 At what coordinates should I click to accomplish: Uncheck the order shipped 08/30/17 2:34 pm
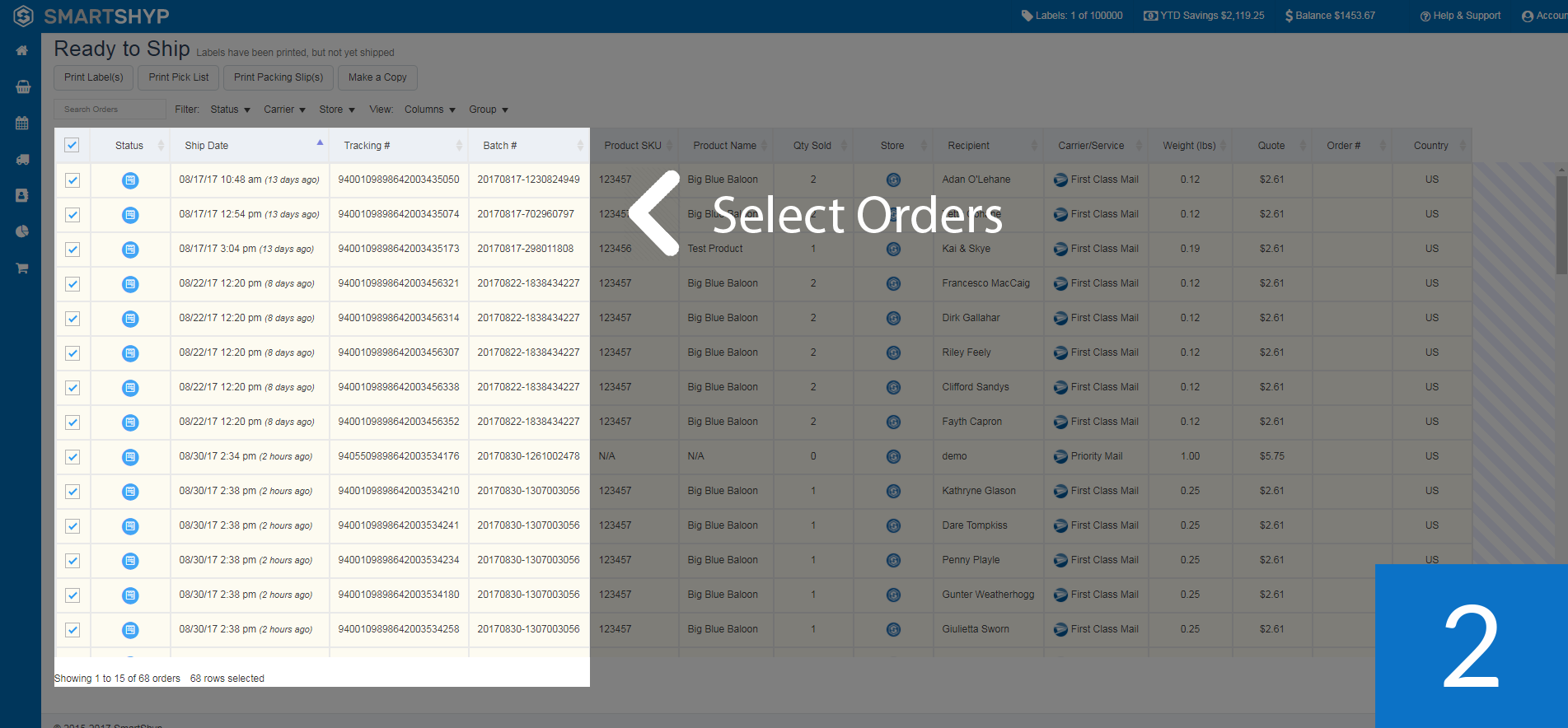[73, 457]
